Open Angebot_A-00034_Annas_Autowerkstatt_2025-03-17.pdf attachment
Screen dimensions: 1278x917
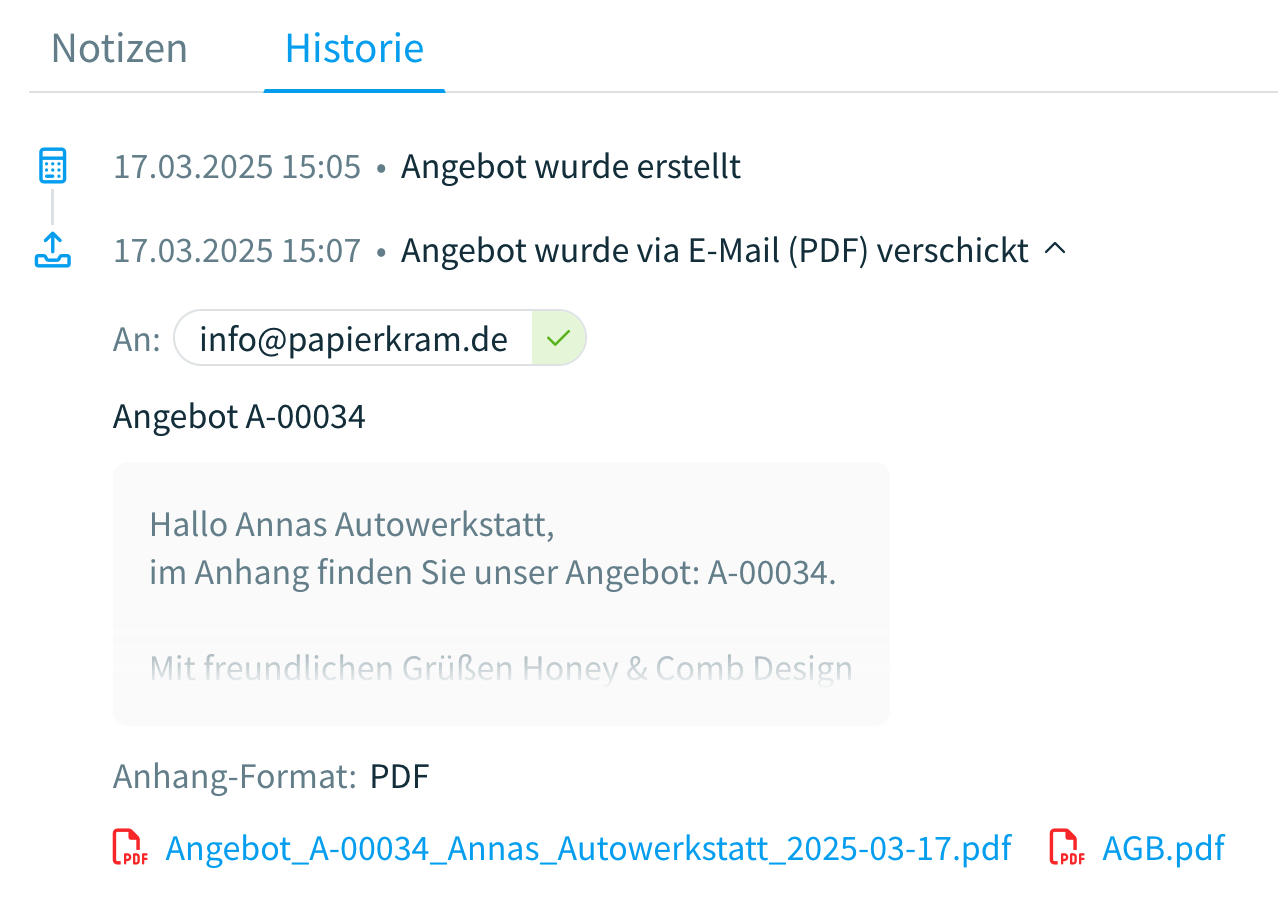(x=588, y=848)
